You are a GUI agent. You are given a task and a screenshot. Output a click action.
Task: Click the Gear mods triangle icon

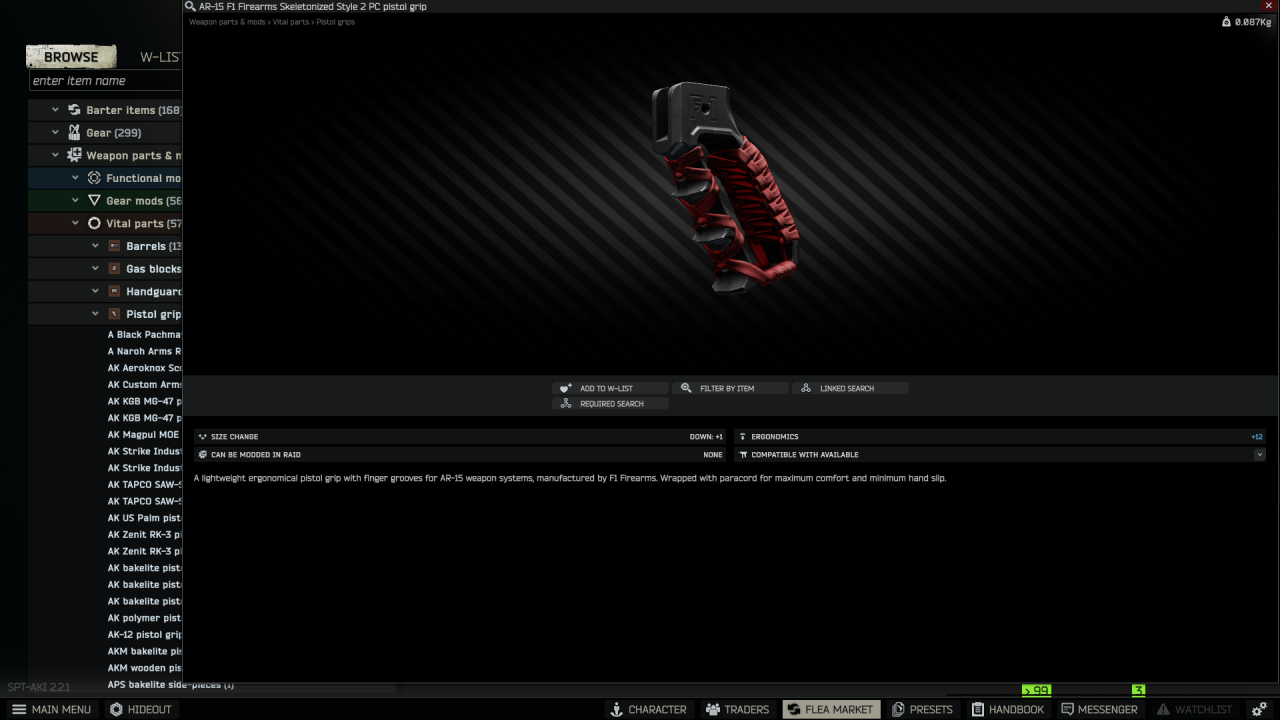[94, 200]
